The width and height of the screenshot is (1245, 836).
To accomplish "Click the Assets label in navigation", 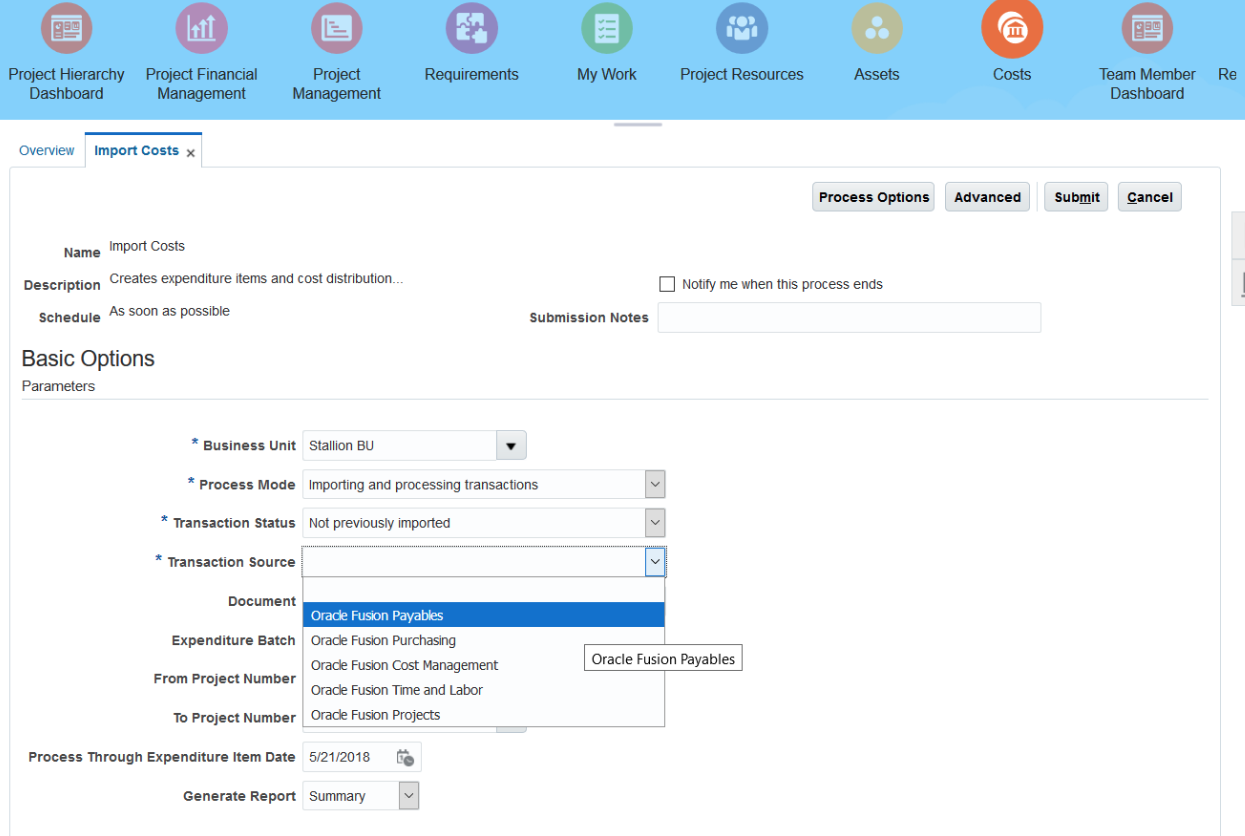I will click(877, 74).
